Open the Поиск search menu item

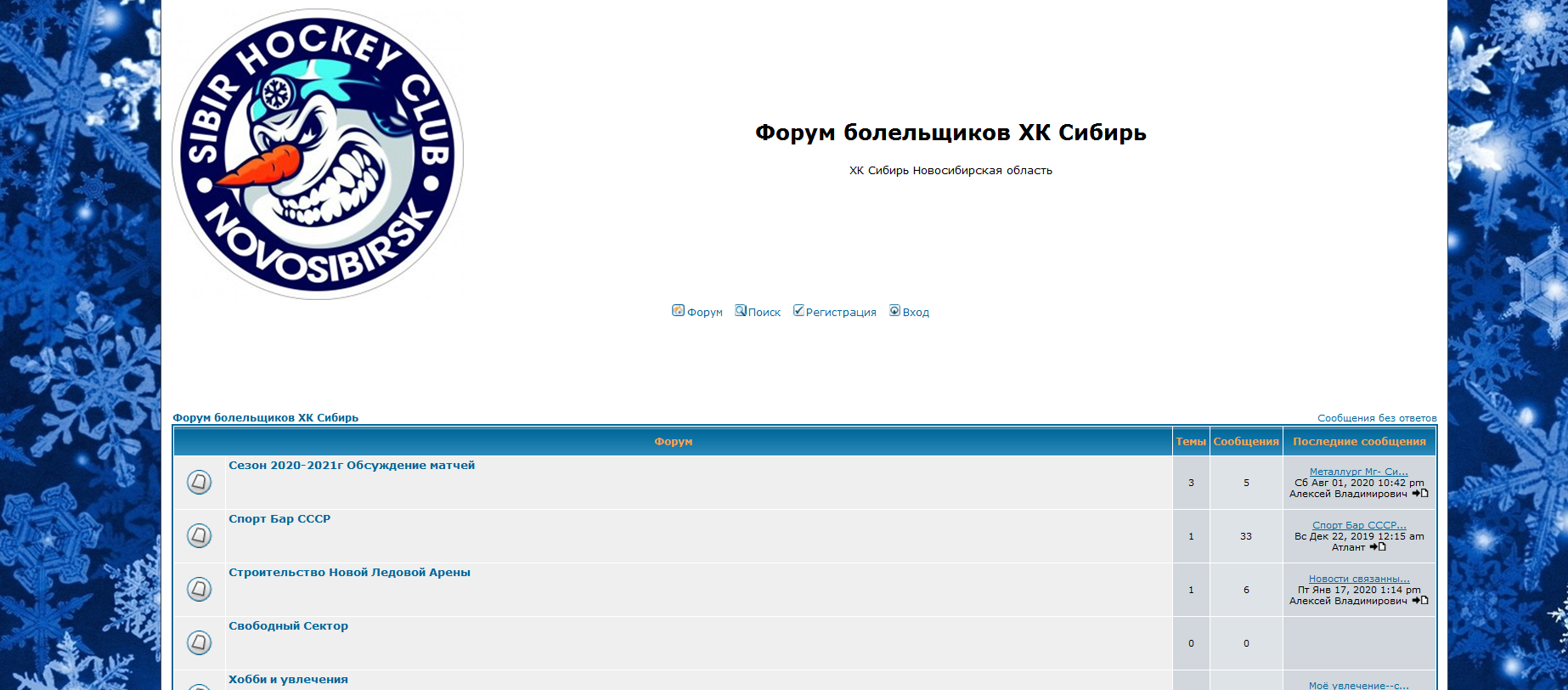click(758, 312)
